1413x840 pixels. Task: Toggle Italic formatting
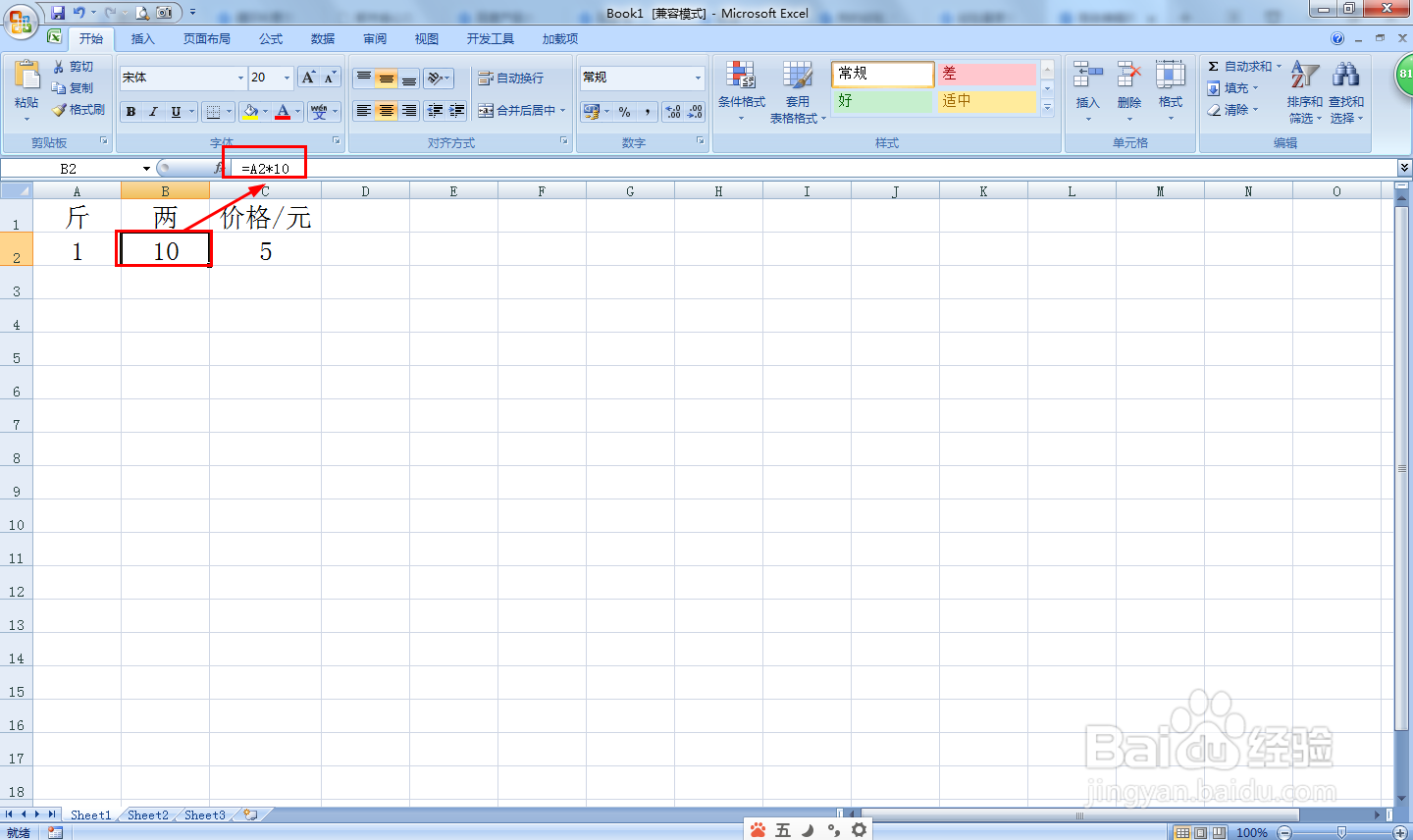153,112
